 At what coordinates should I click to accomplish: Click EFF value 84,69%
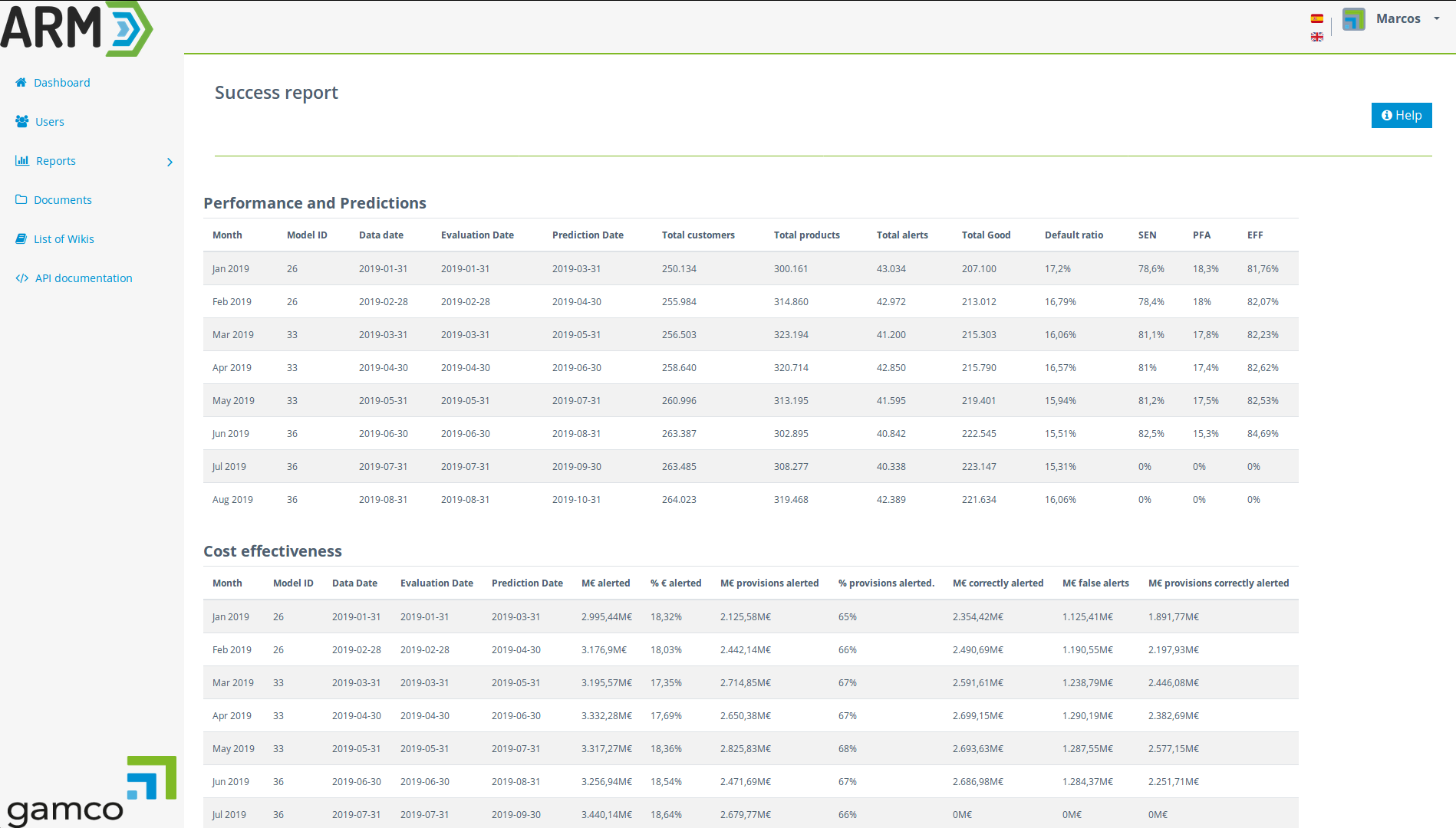1263,434
